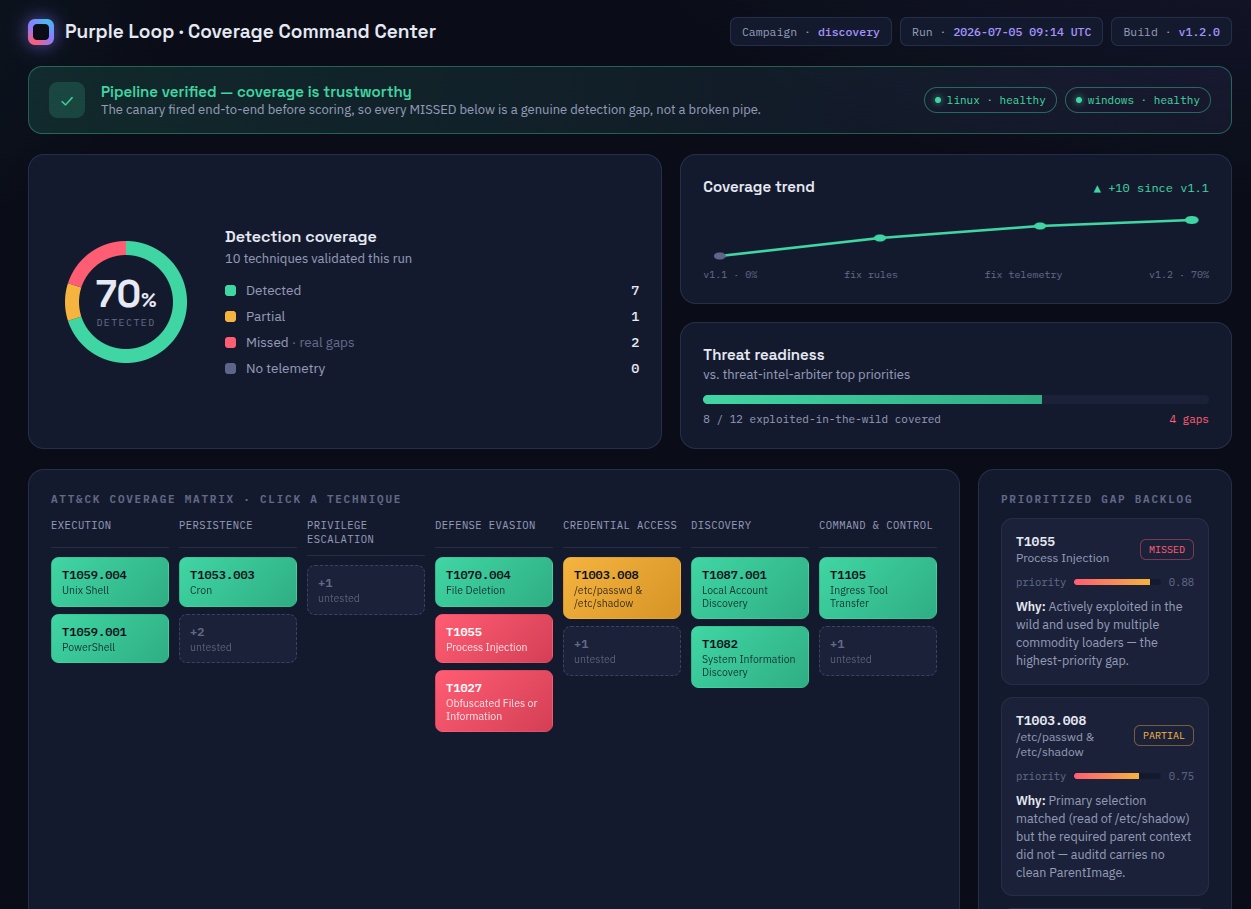Click the Run timestamp pill

pos(1001,32)
